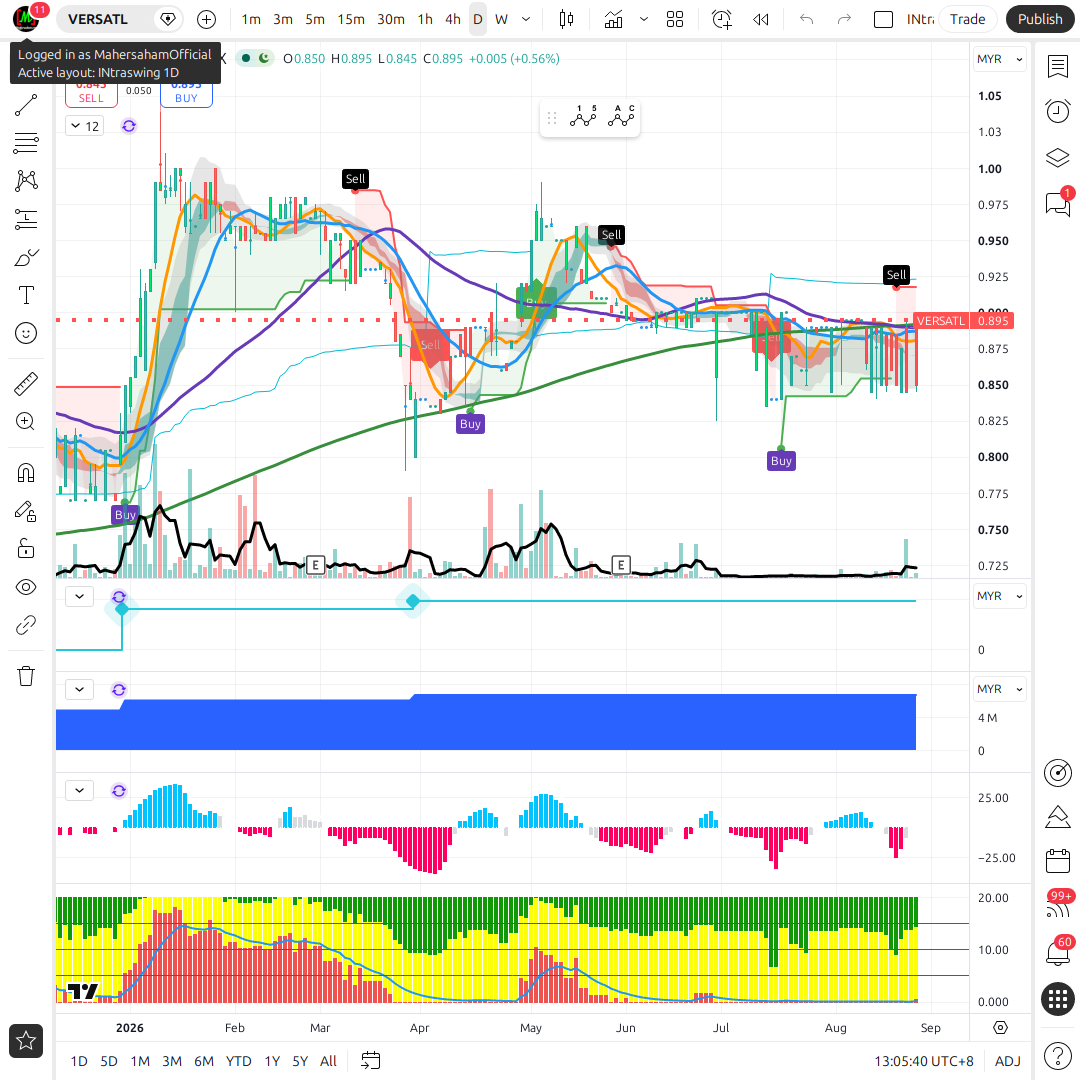Viewport: 1080px width, 1080px height.
Task: Toggle lock all drawings
Action: [x=25, y=549]
